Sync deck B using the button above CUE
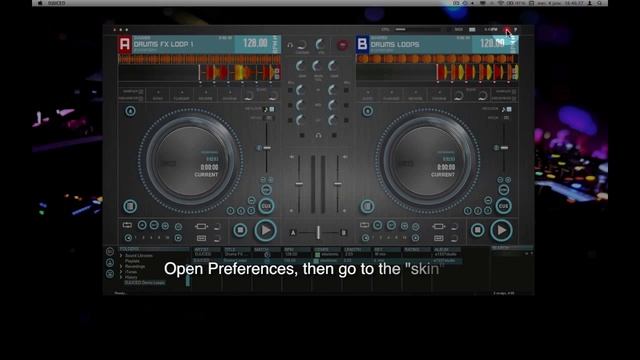Screen dimensions: 640x360 [x=504, y=190]
